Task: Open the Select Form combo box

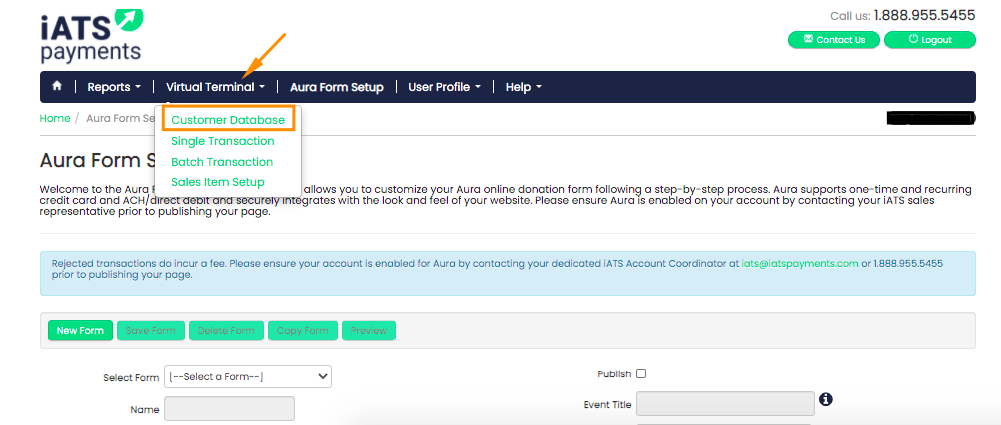Action: [x=248, y=377]
